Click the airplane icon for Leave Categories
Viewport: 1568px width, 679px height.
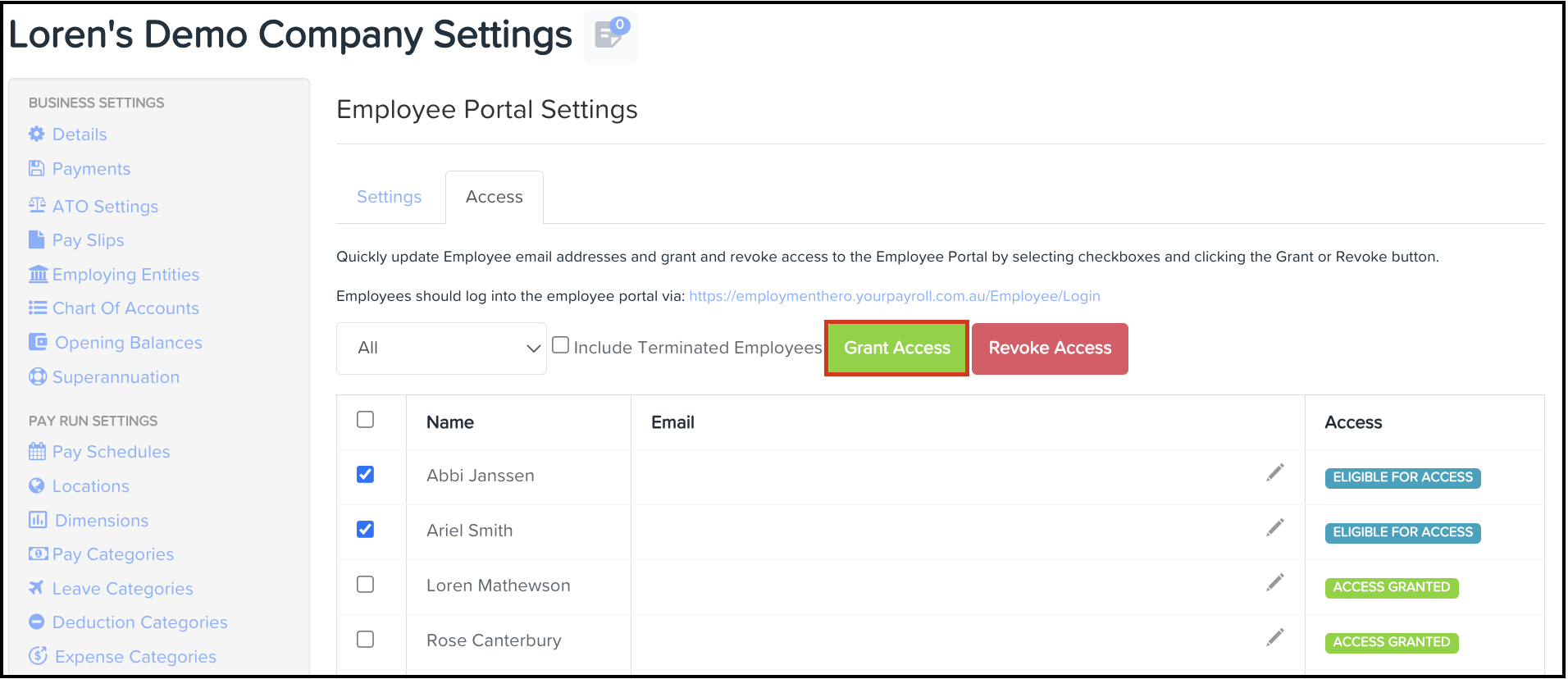(x=37, y=588)
